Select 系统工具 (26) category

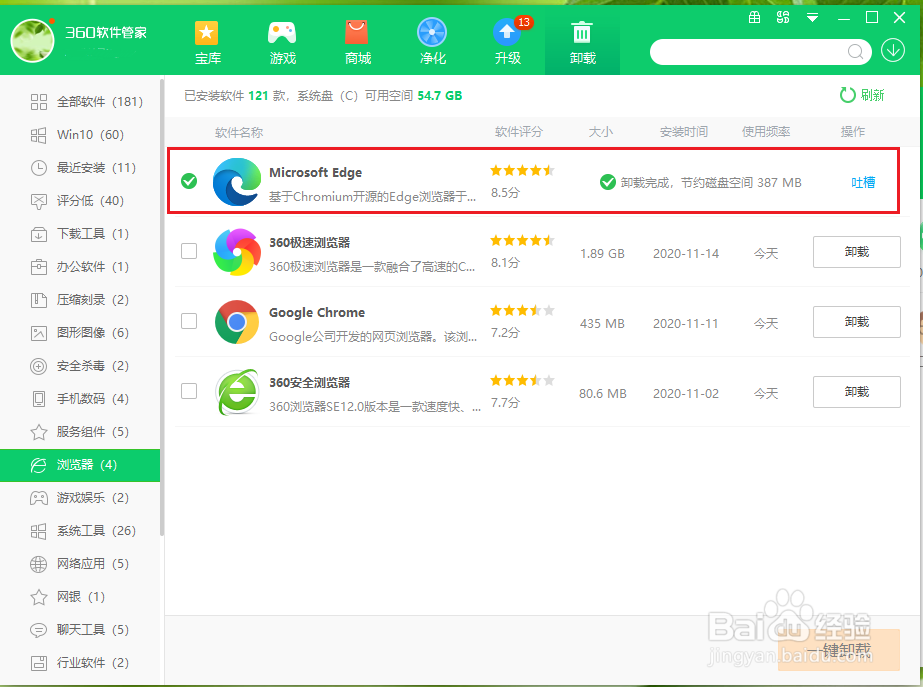click(80, 531)
